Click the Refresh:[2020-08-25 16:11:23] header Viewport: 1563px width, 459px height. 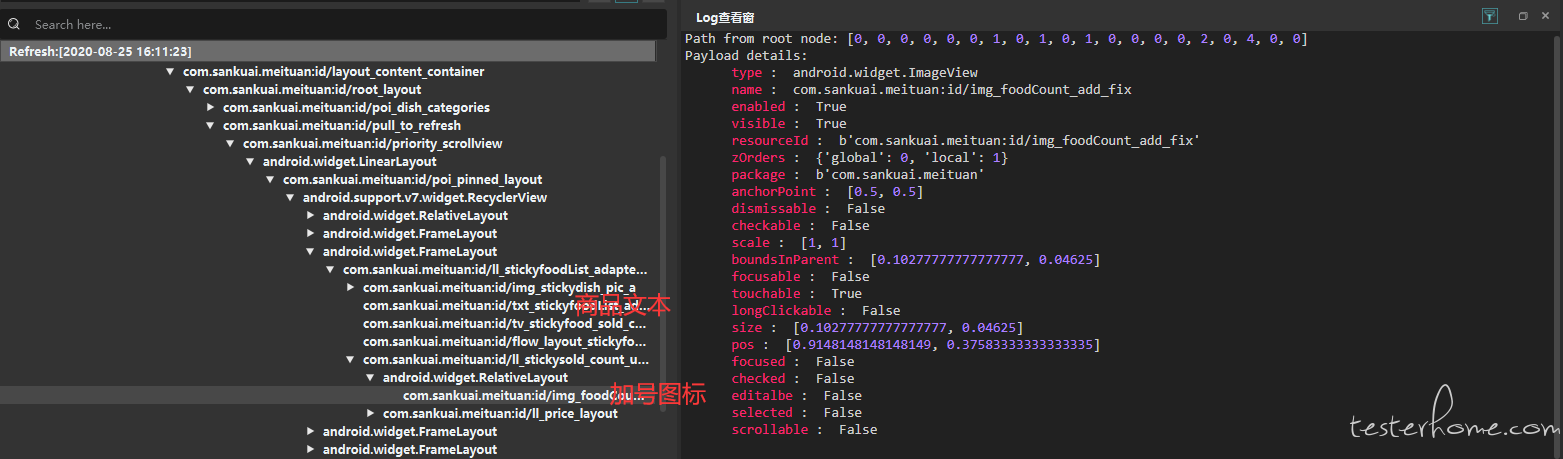click(x=328, y=51)
